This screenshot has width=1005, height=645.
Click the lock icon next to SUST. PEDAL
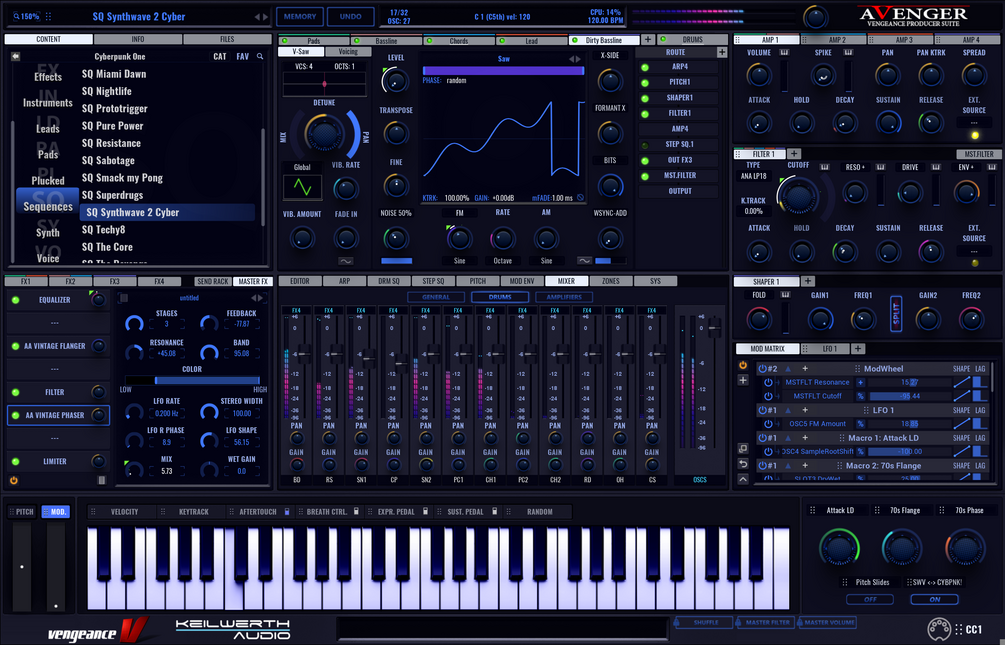pyautogui.click(x=495, y=512)
